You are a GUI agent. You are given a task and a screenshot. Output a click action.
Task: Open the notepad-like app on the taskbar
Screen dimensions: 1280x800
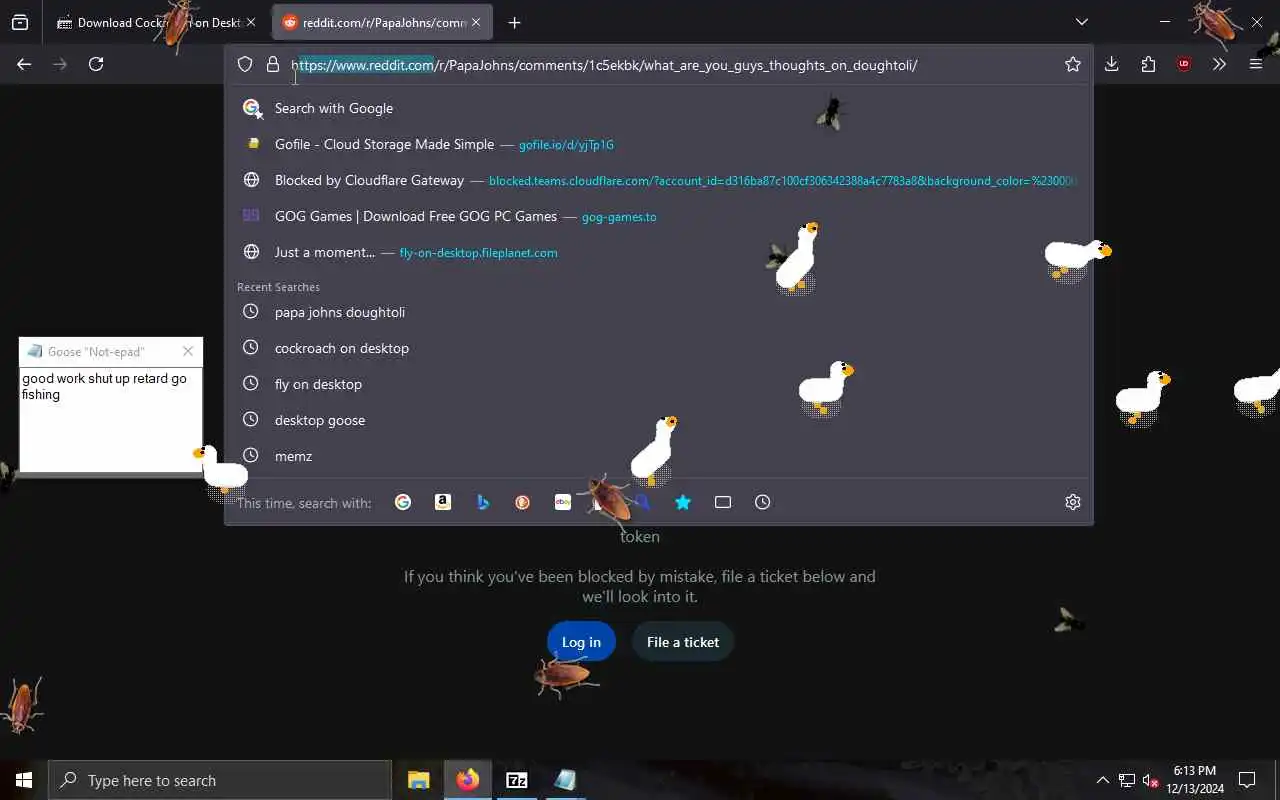click(566, 780)
